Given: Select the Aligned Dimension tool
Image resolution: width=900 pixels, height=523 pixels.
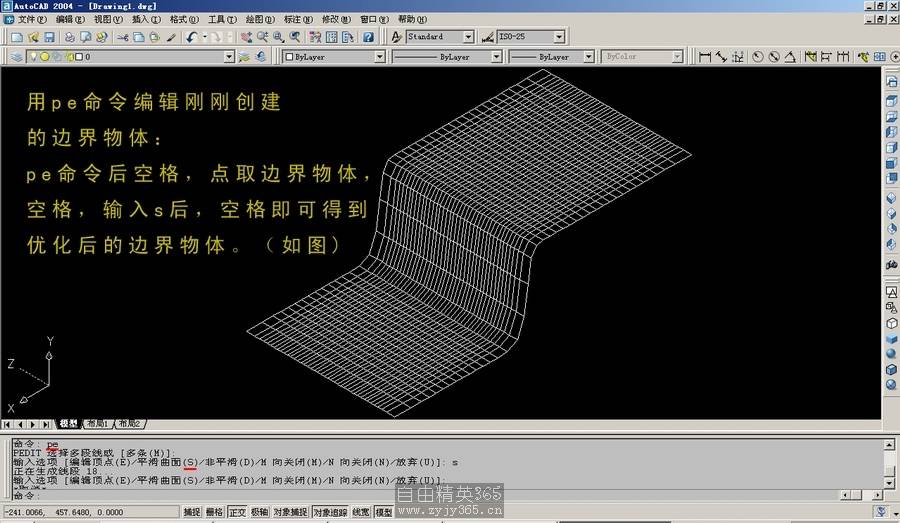Looking at the screenshot, I should click(721, 57).
